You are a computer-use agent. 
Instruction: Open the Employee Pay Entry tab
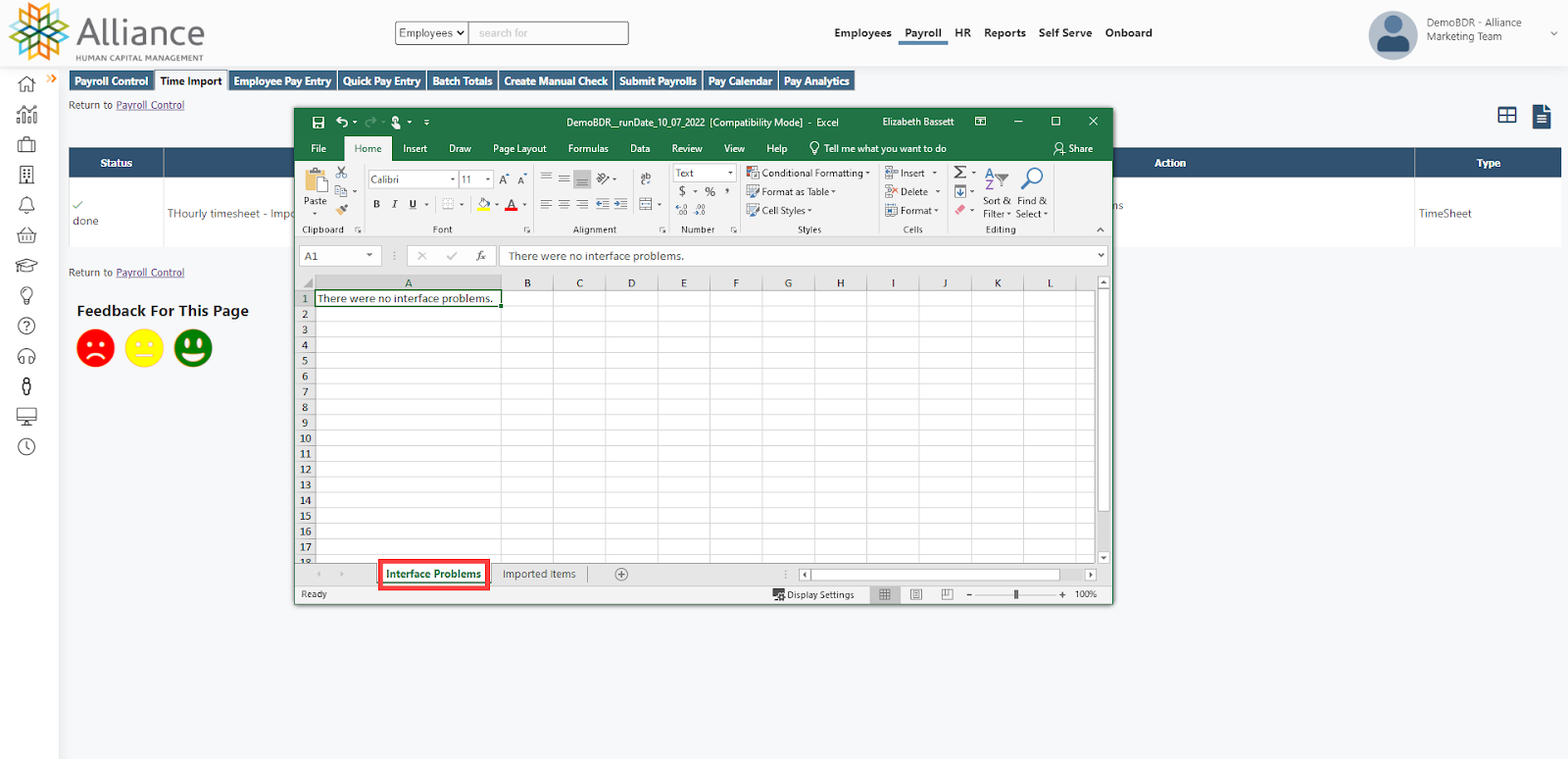tap(282, 81)
